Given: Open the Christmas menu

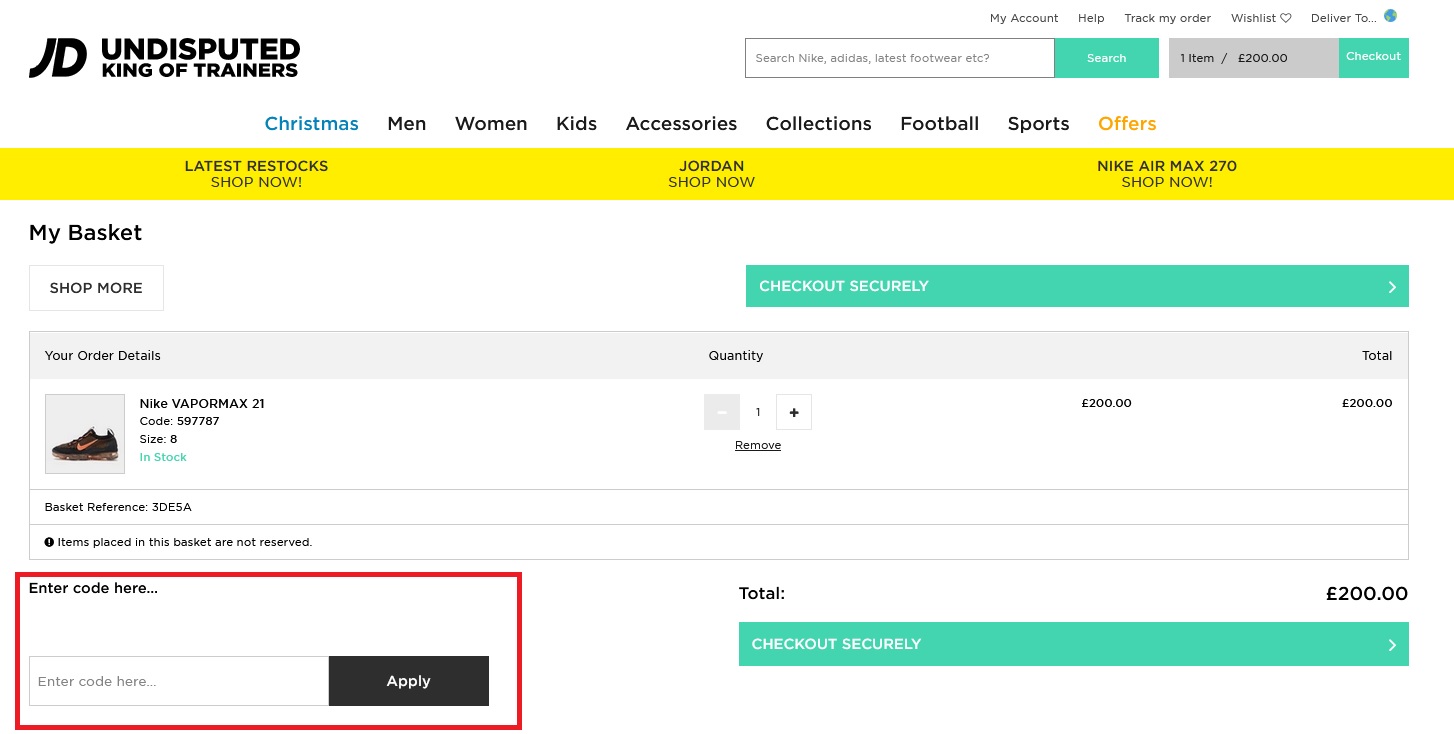Looking at the screenshot, I should coord(311,124).
